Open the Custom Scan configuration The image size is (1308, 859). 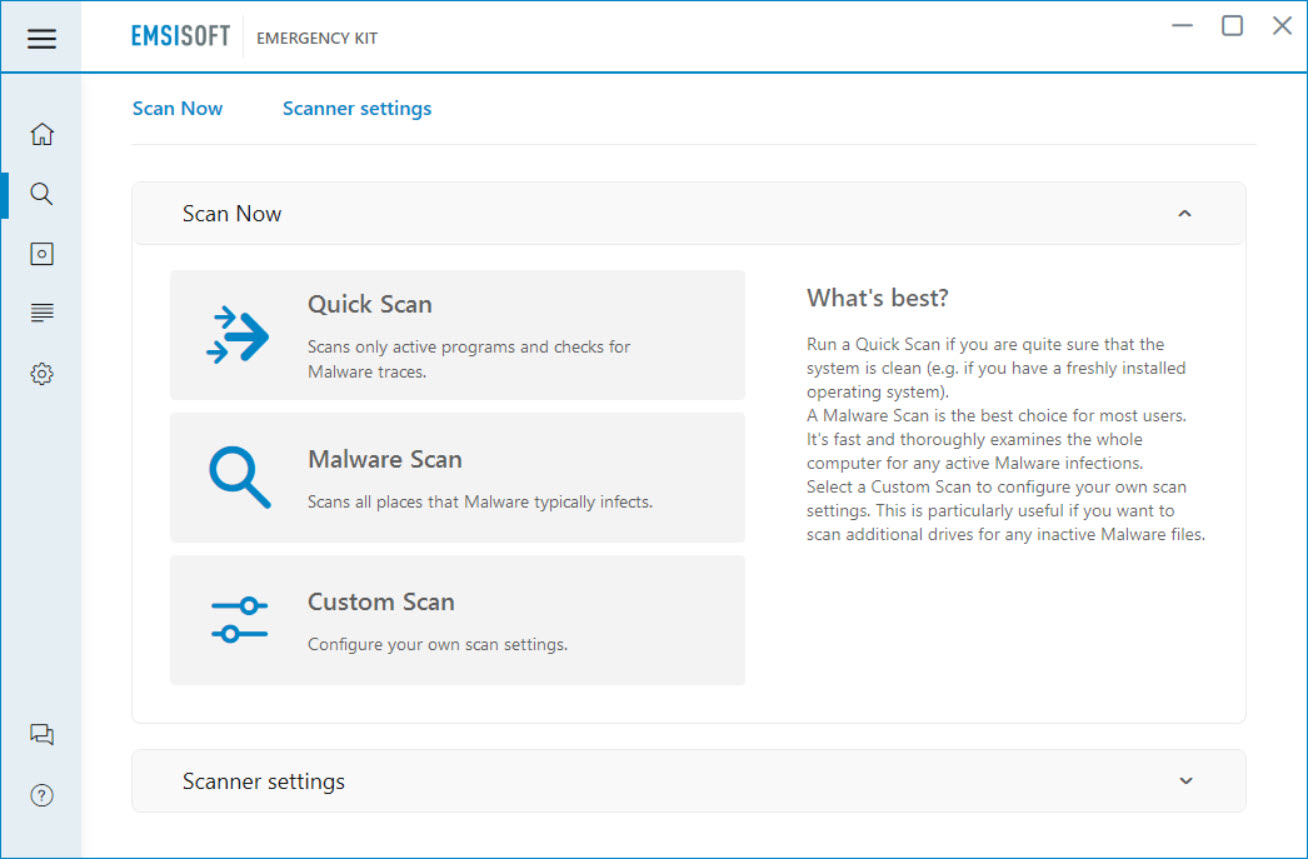(x=457, y=620)
